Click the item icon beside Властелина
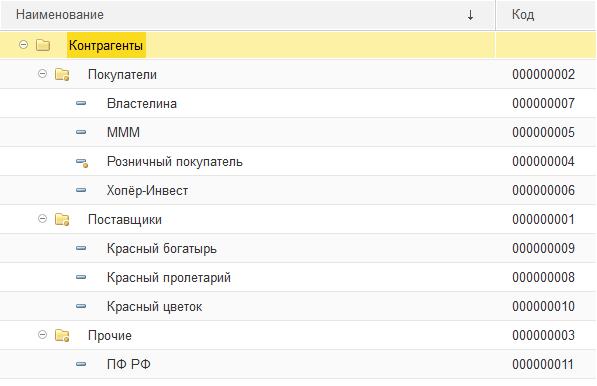Screen dimensions: 597x386 [x=81, y=103]
